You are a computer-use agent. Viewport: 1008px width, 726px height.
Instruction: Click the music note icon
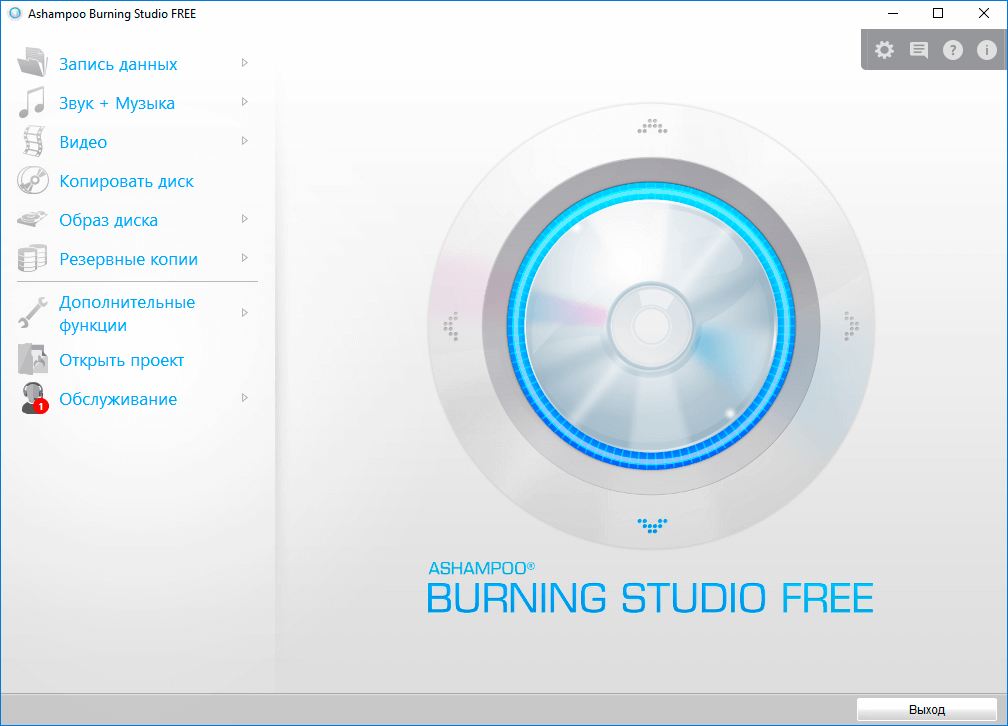pyautogui.click(x=33, y=103)
